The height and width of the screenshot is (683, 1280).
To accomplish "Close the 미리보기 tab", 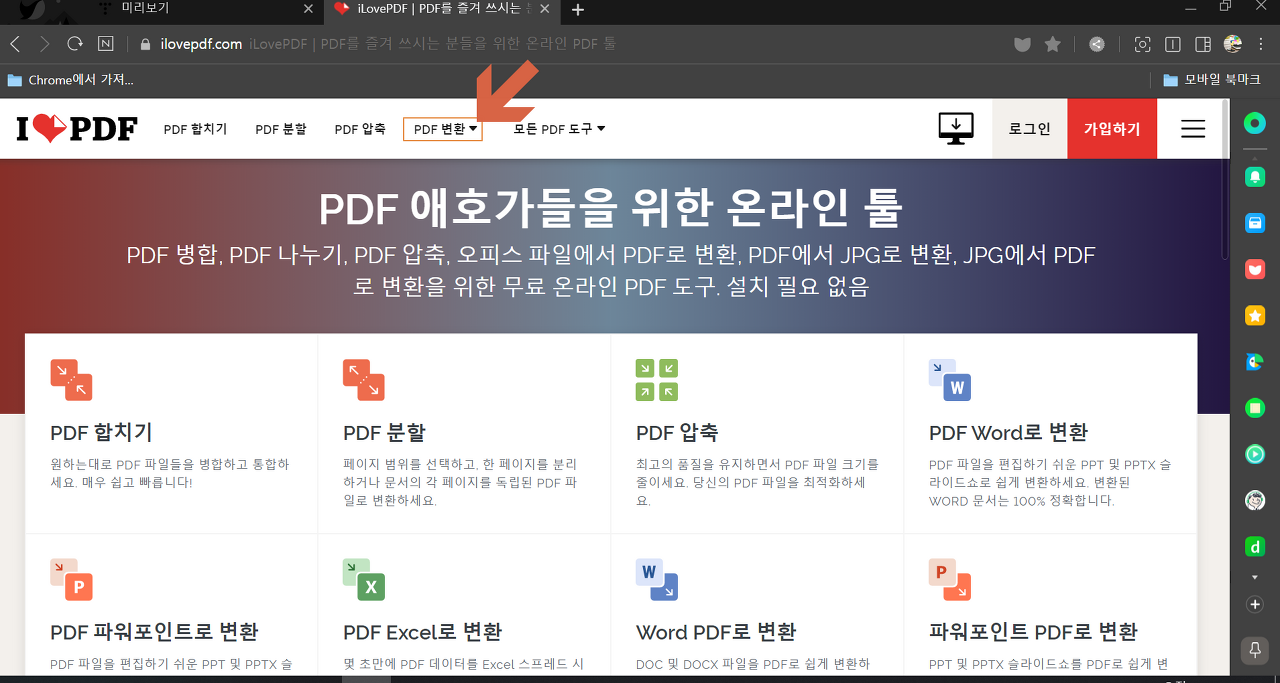I will pos(308,9).
